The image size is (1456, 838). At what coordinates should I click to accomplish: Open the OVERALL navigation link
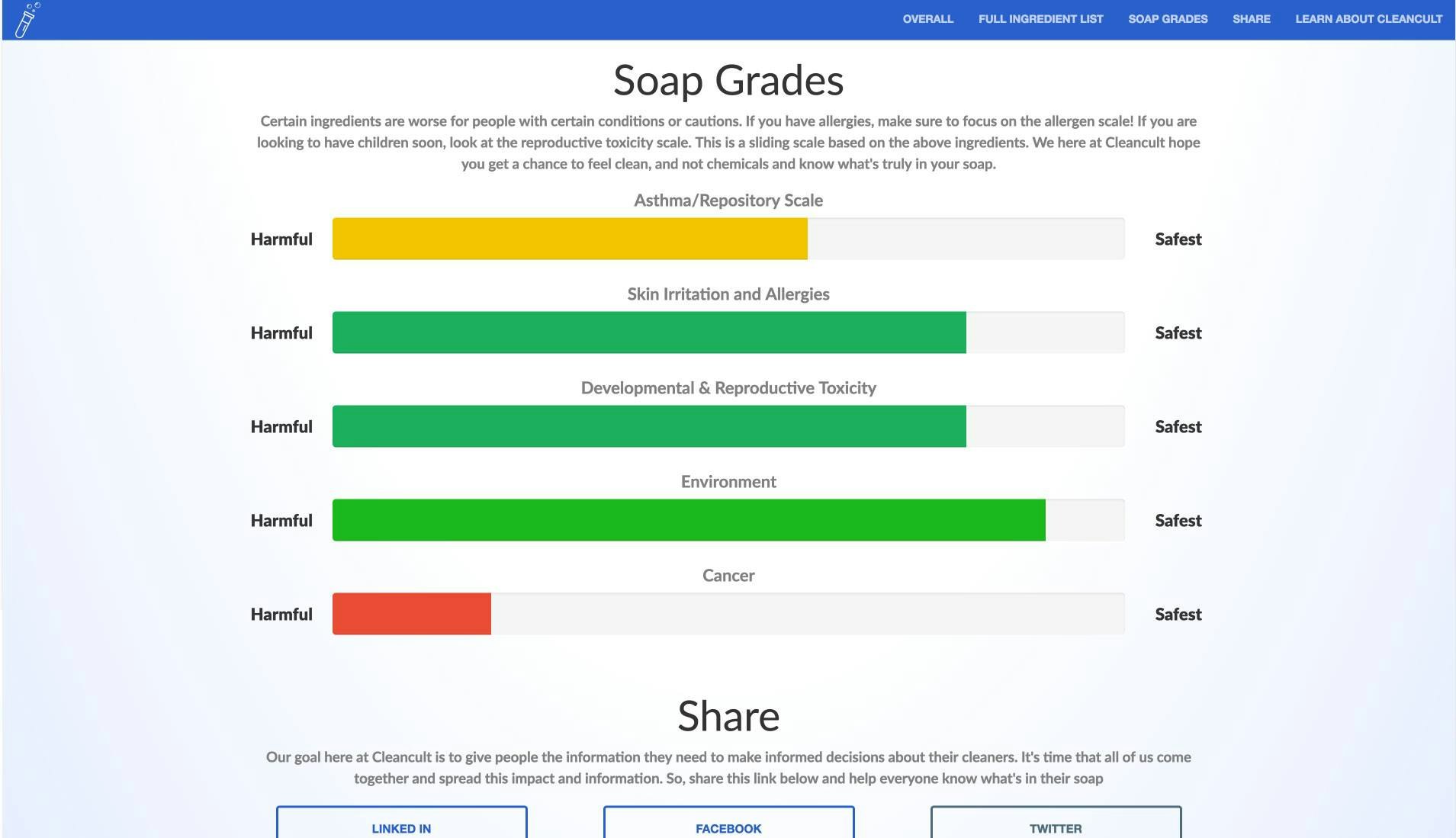(x=927, y=19)
